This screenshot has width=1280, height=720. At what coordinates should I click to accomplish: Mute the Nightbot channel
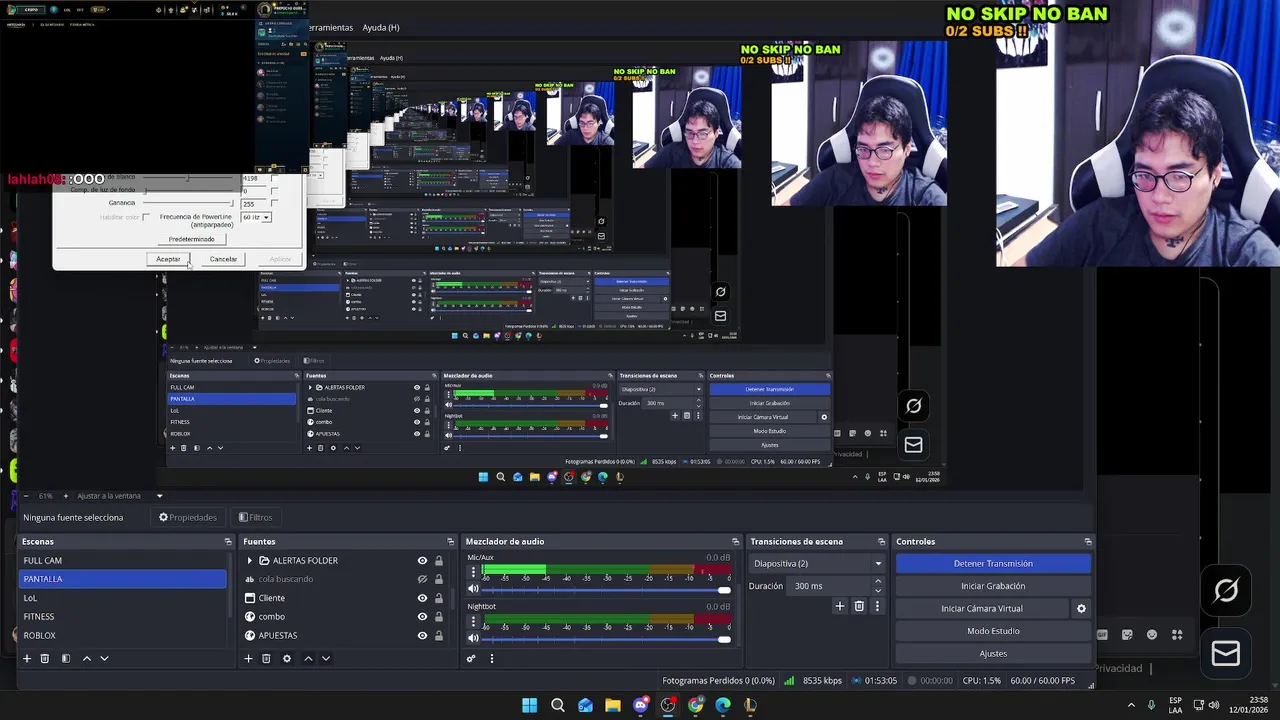point(474,638)
